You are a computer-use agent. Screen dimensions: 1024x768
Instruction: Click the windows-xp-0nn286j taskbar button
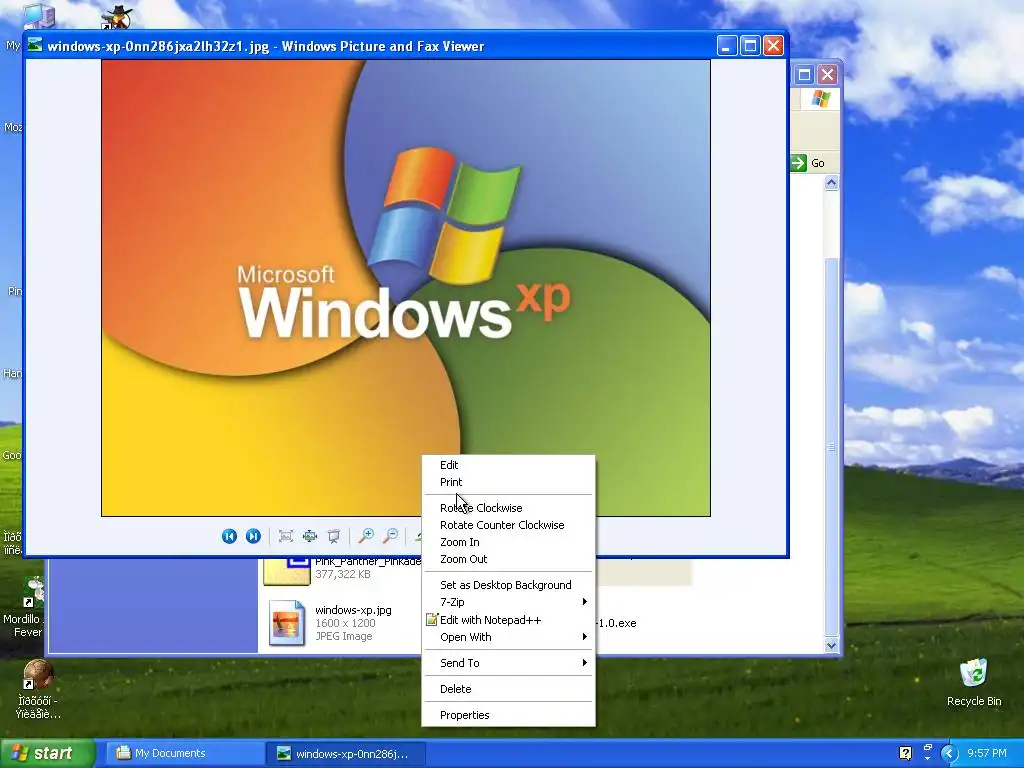point(345,753)
